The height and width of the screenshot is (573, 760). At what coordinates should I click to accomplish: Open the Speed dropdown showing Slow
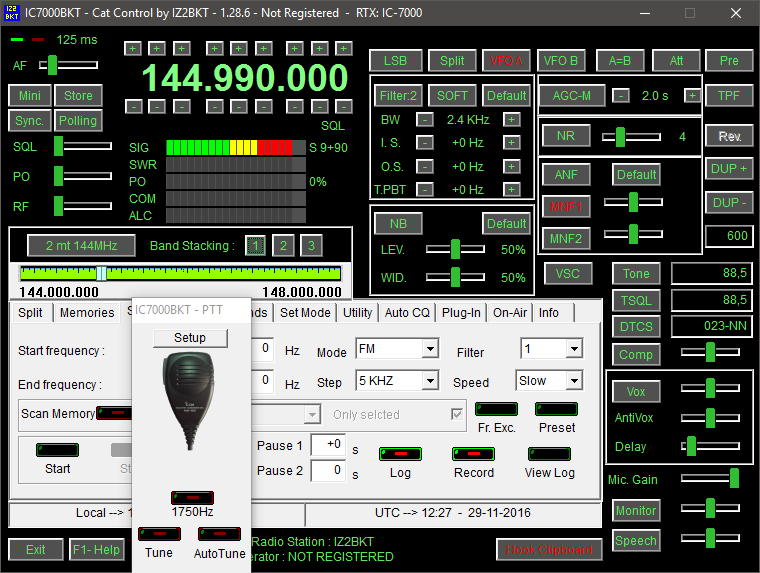coord(574,381)
